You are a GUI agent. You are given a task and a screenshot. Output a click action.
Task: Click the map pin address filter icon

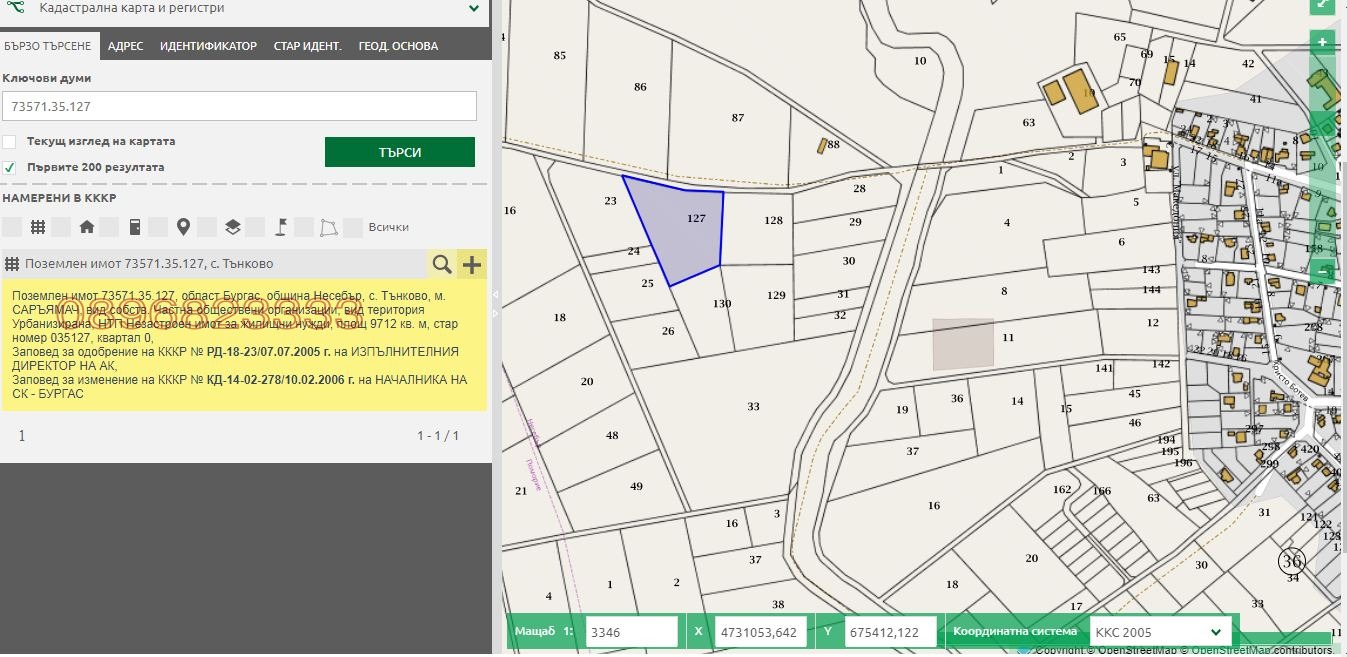[x=183, y=227]
